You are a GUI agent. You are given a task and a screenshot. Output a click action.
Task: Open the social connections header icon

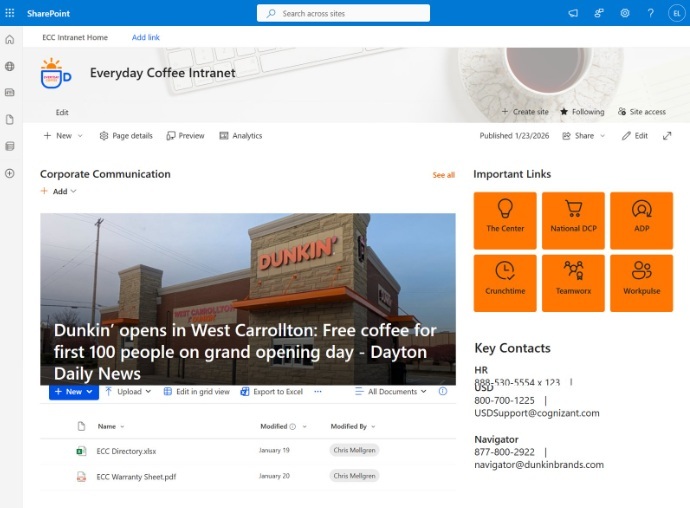point(598,13)
